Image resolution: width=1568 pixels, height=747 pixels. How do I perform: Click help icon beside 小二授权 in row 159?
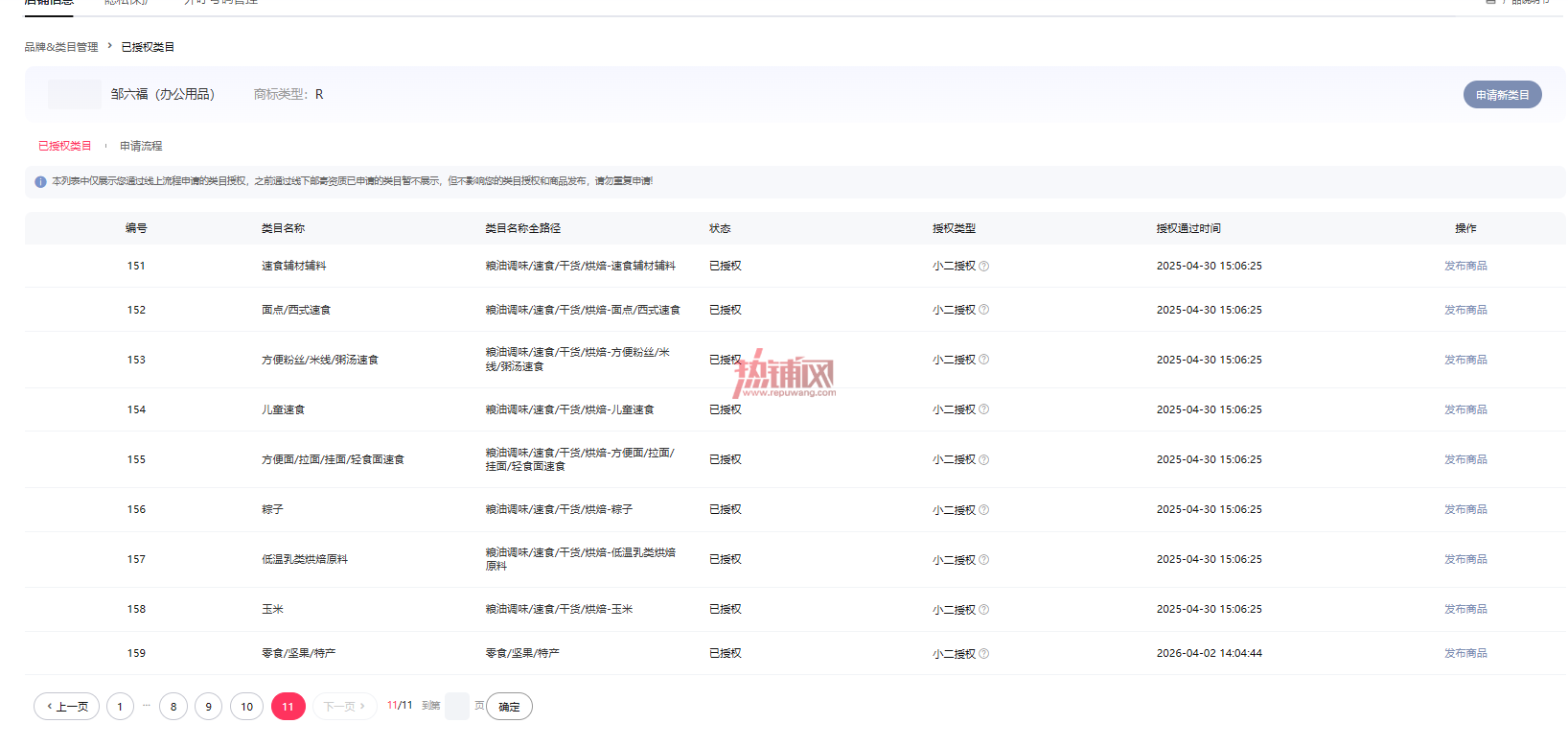(x=983, y=654)
